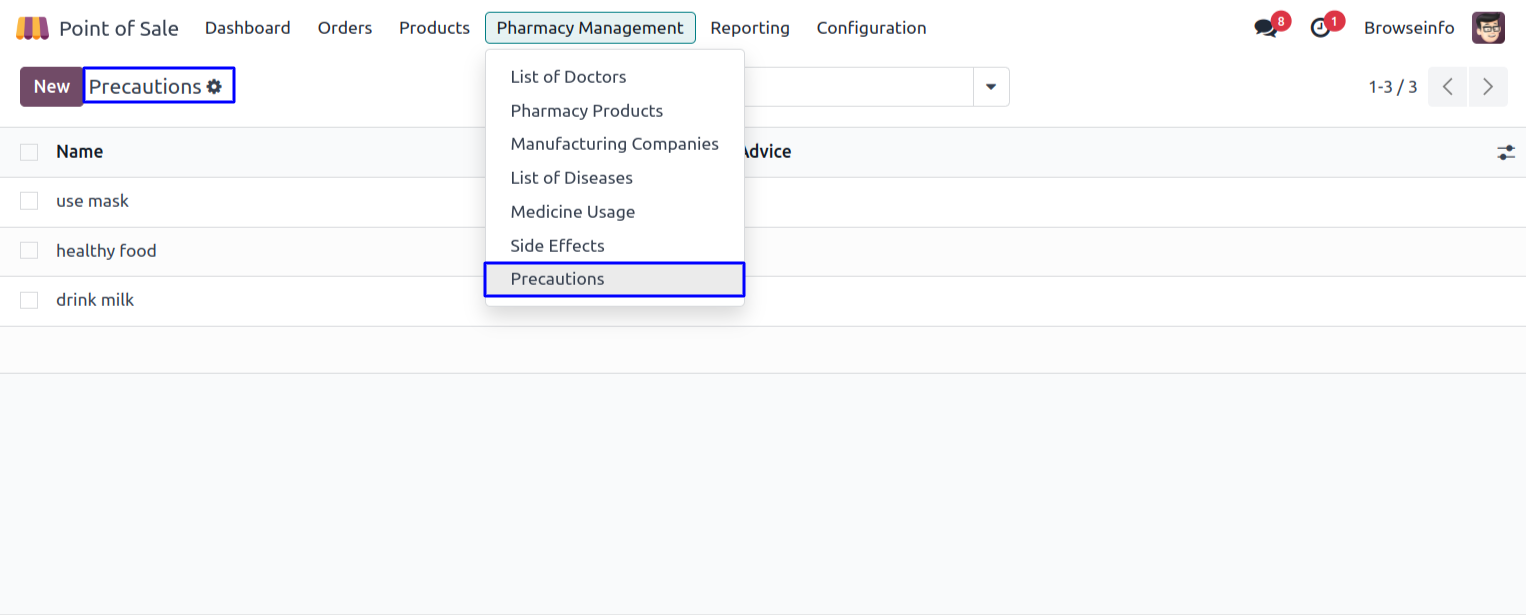
Task: Check the 'use mask' row checkbox
Action: click(x=29, y=201)
